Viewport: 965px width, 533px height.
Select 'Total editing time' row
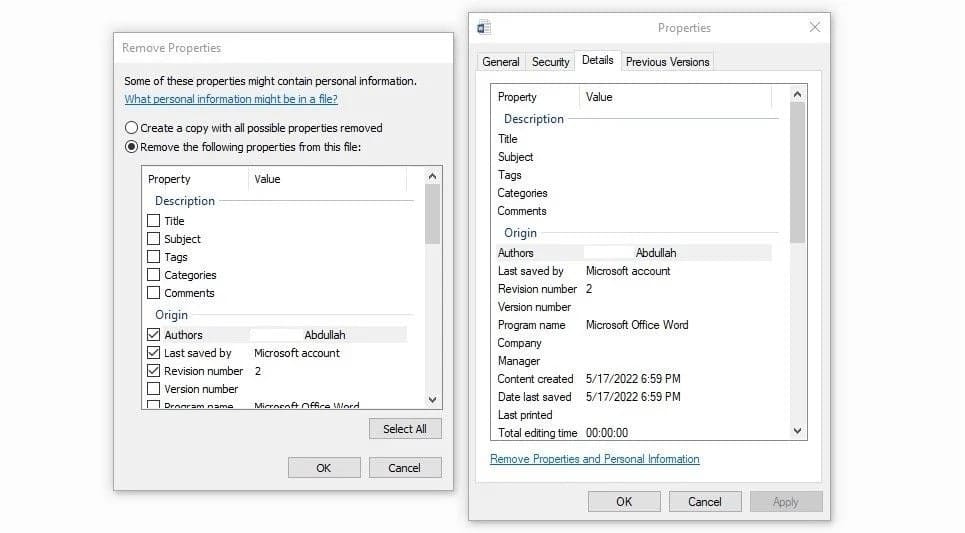point(633,433)
